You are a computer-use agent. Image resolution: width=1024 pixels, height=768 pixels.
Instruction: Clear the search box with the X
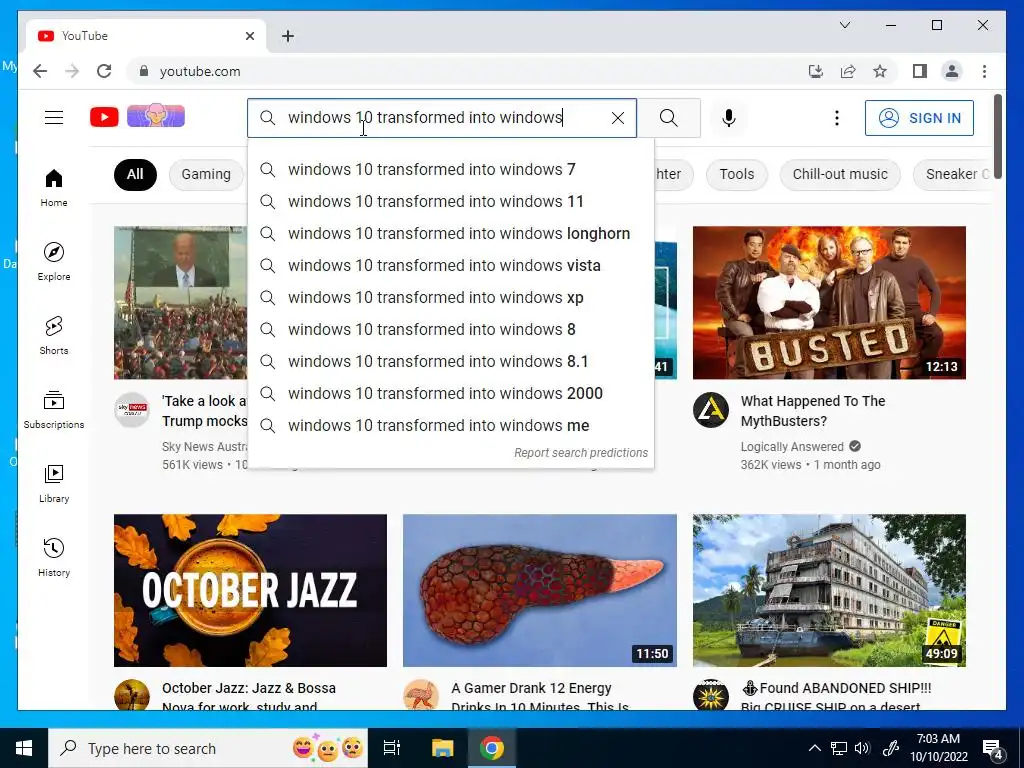point(618,118)
